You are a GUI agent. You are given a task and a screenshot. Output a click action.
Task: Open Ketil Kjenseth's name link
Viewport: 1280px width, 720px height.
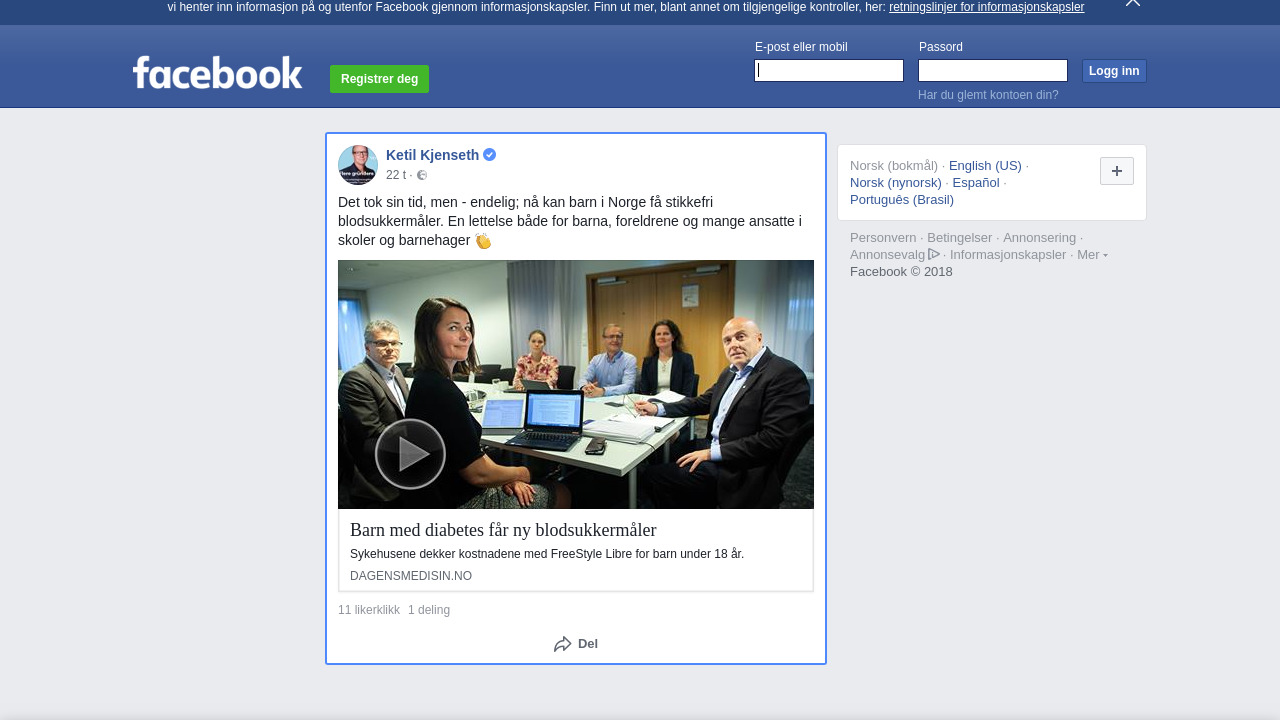(433, 155)
